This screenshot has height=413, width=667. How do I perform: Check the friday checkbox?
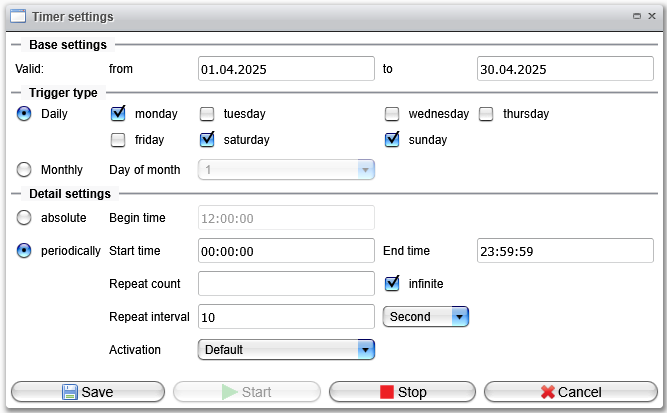(118, 140)
